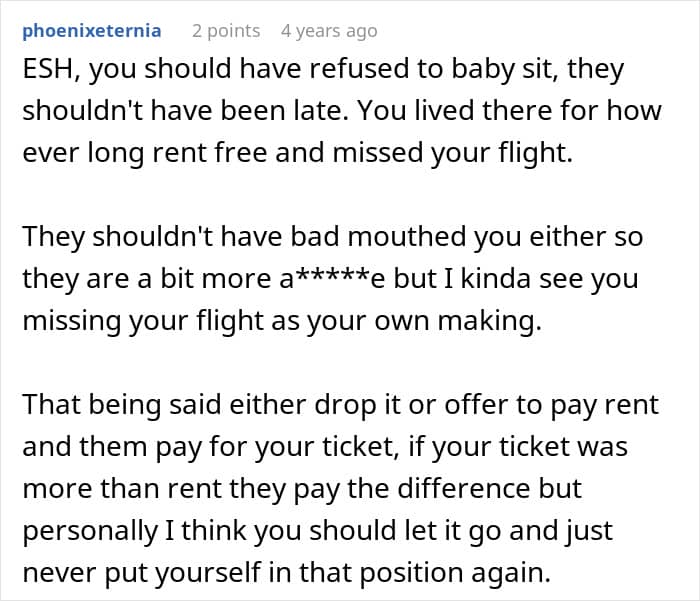Click the words 'That being said'
700x601 pixels.
(122, 405)
